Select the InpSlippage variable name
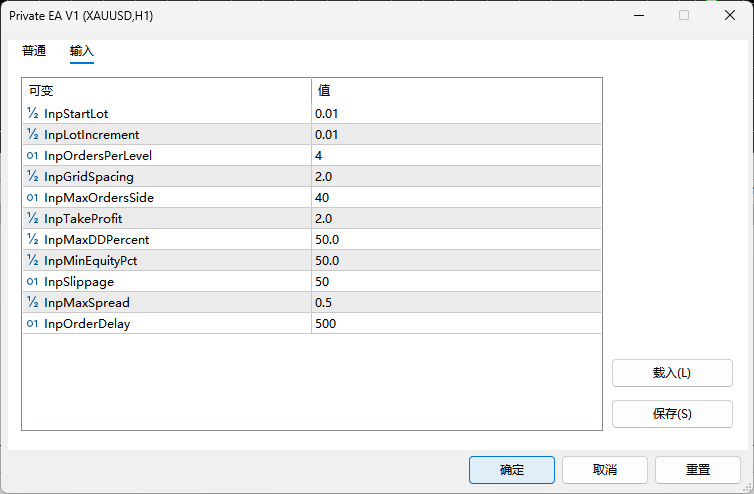 pos(79,282)
